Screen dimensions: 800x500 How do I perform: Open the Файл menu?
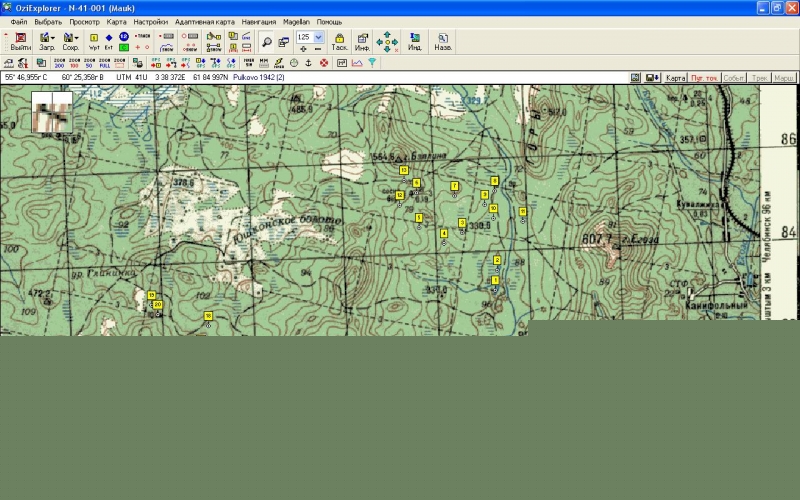coord(19,21)
